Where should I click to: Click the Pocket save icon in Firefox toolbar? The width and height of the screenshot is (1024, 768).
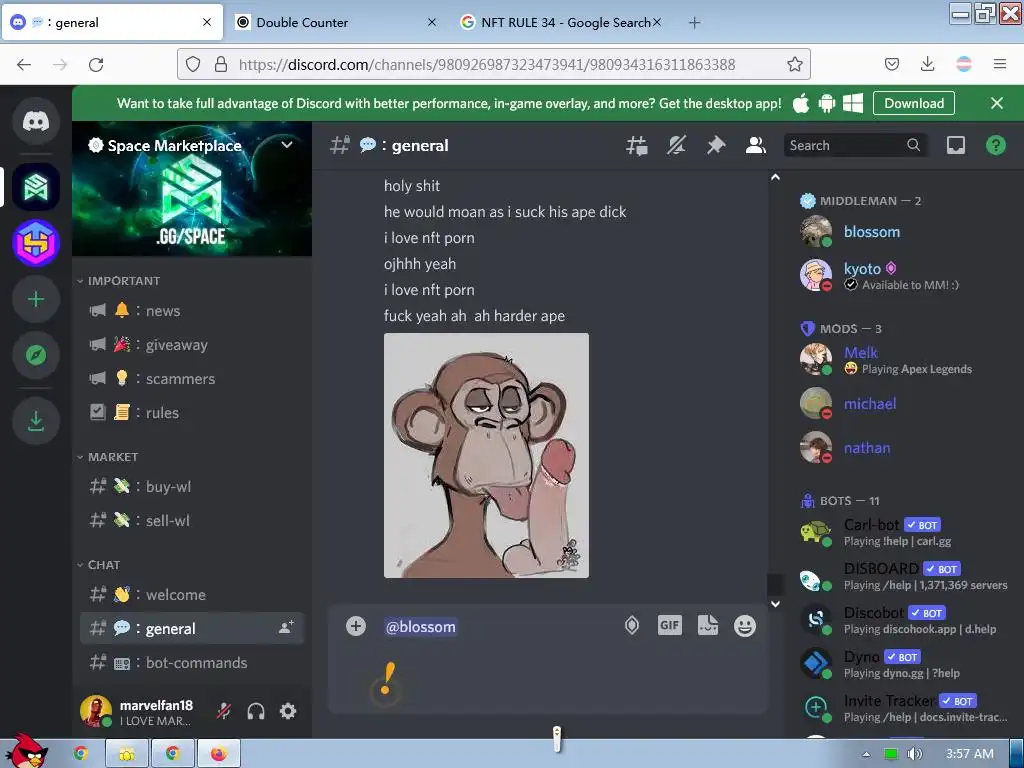click(891, 64)
